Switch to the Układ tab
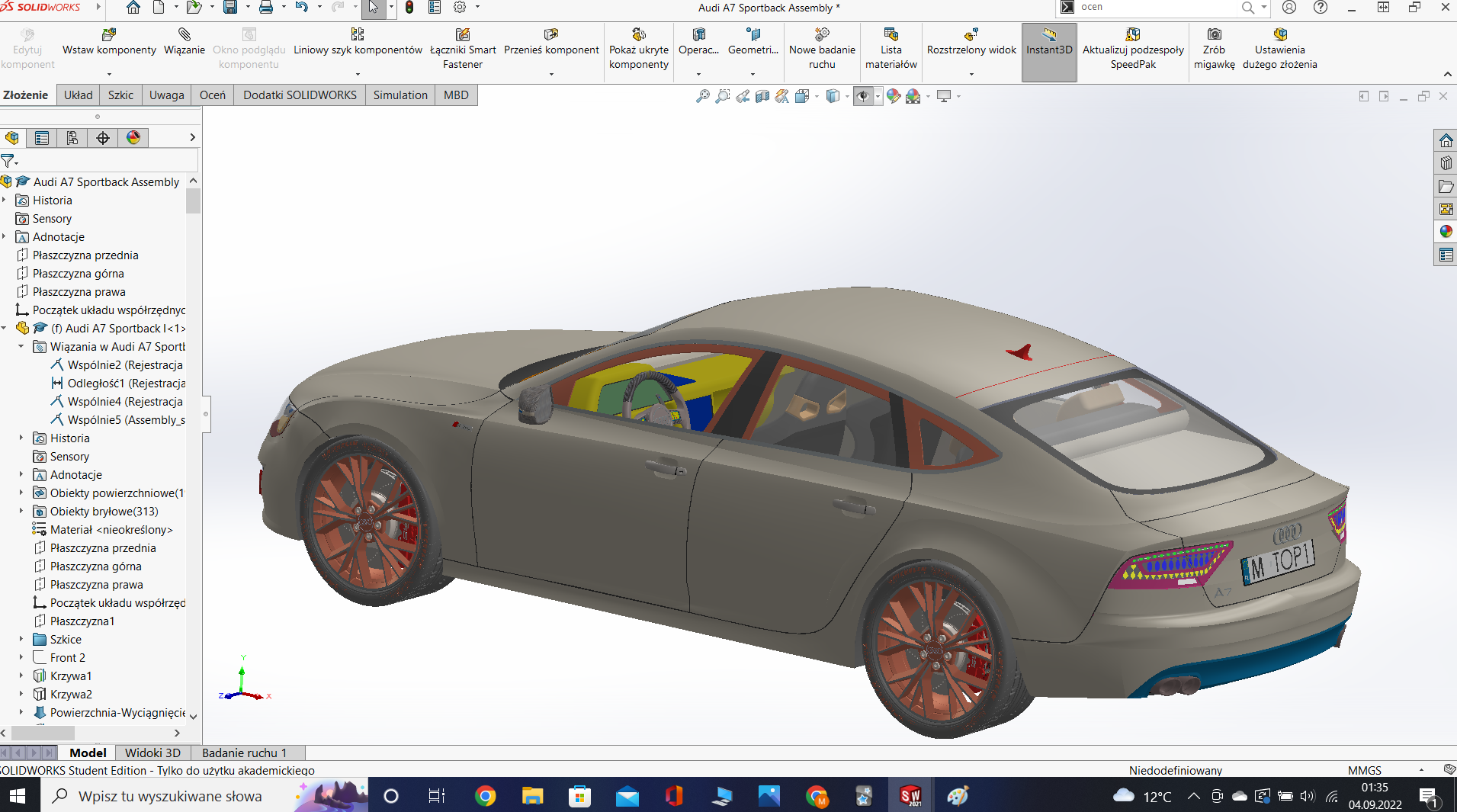Screen dimensions: 1457x812 pyautogui.click(x=78, y=95)
